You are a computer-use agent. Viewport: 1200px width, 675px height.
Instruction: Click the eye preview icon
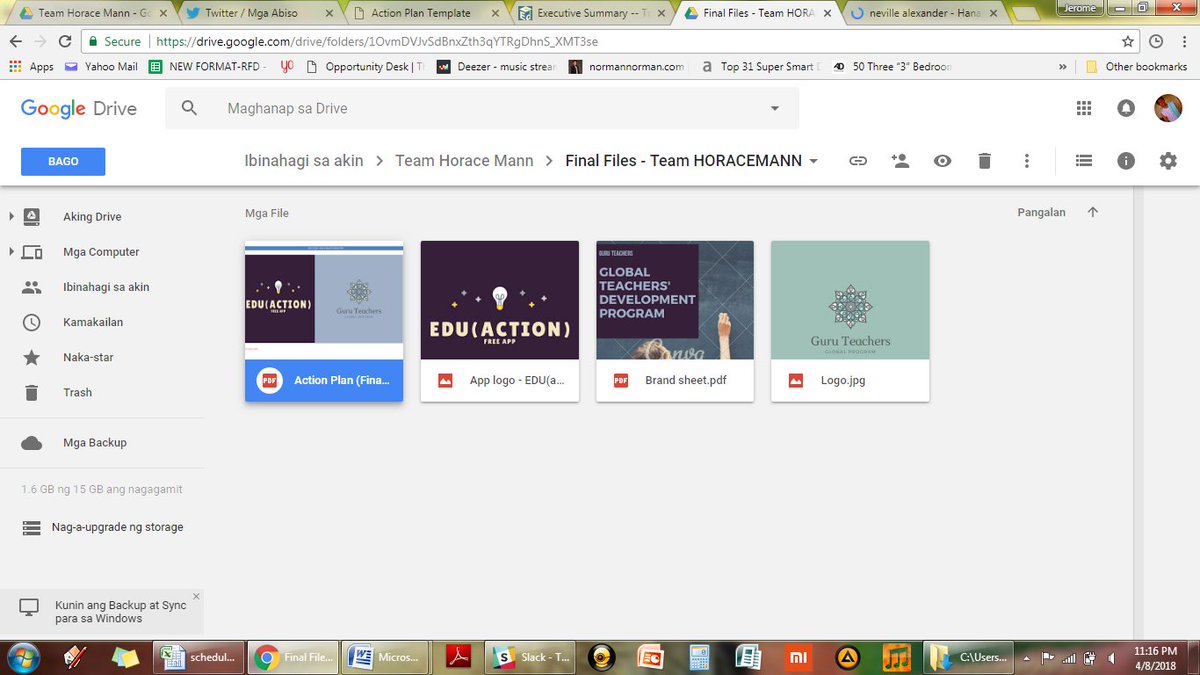pyautogui.click(x=942, y=161)
